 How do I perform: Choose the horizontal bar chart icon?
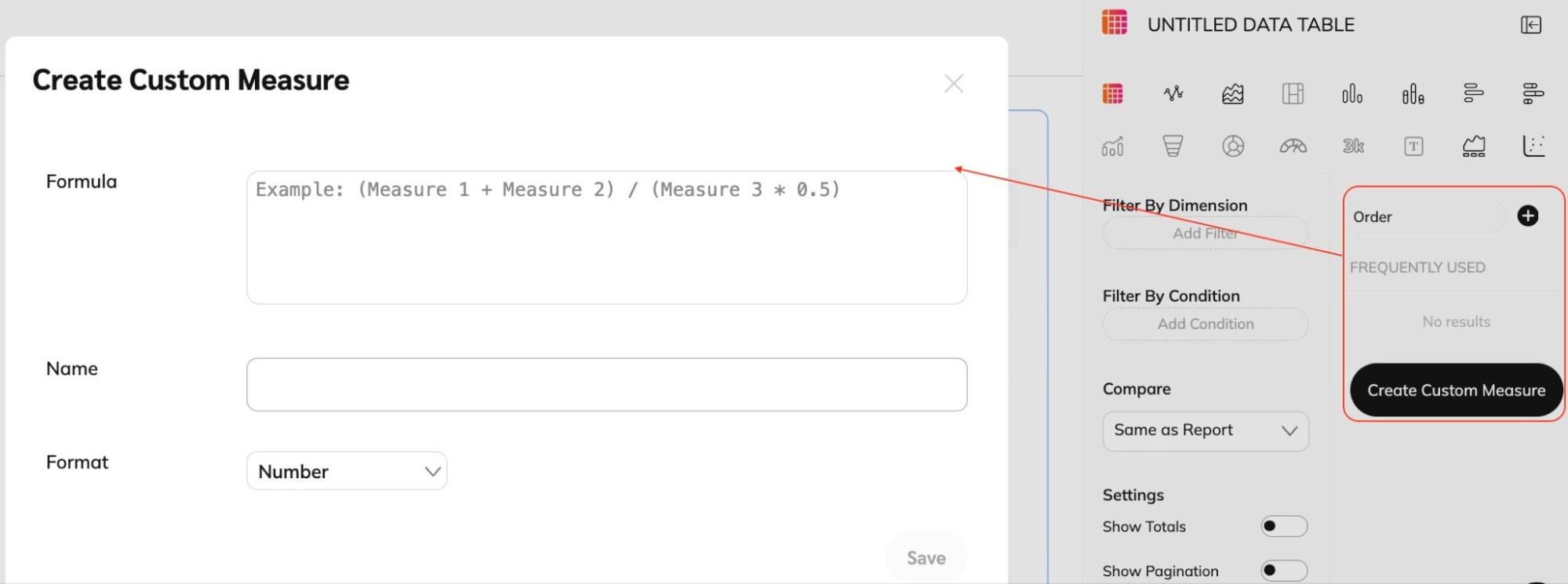coord(1473,93)
